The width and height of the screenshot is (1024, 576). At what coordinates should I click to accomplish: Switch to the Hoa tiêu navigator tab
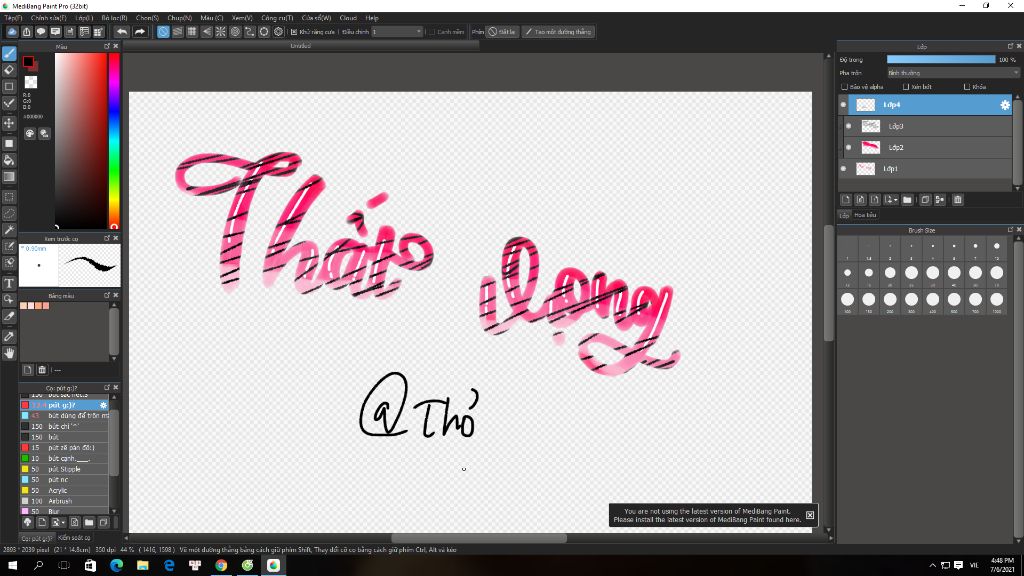point(865,215)
